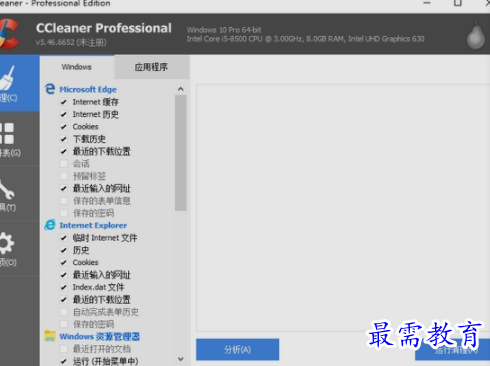Open the Cleaner broom sidebar icon

pos(7,78)
